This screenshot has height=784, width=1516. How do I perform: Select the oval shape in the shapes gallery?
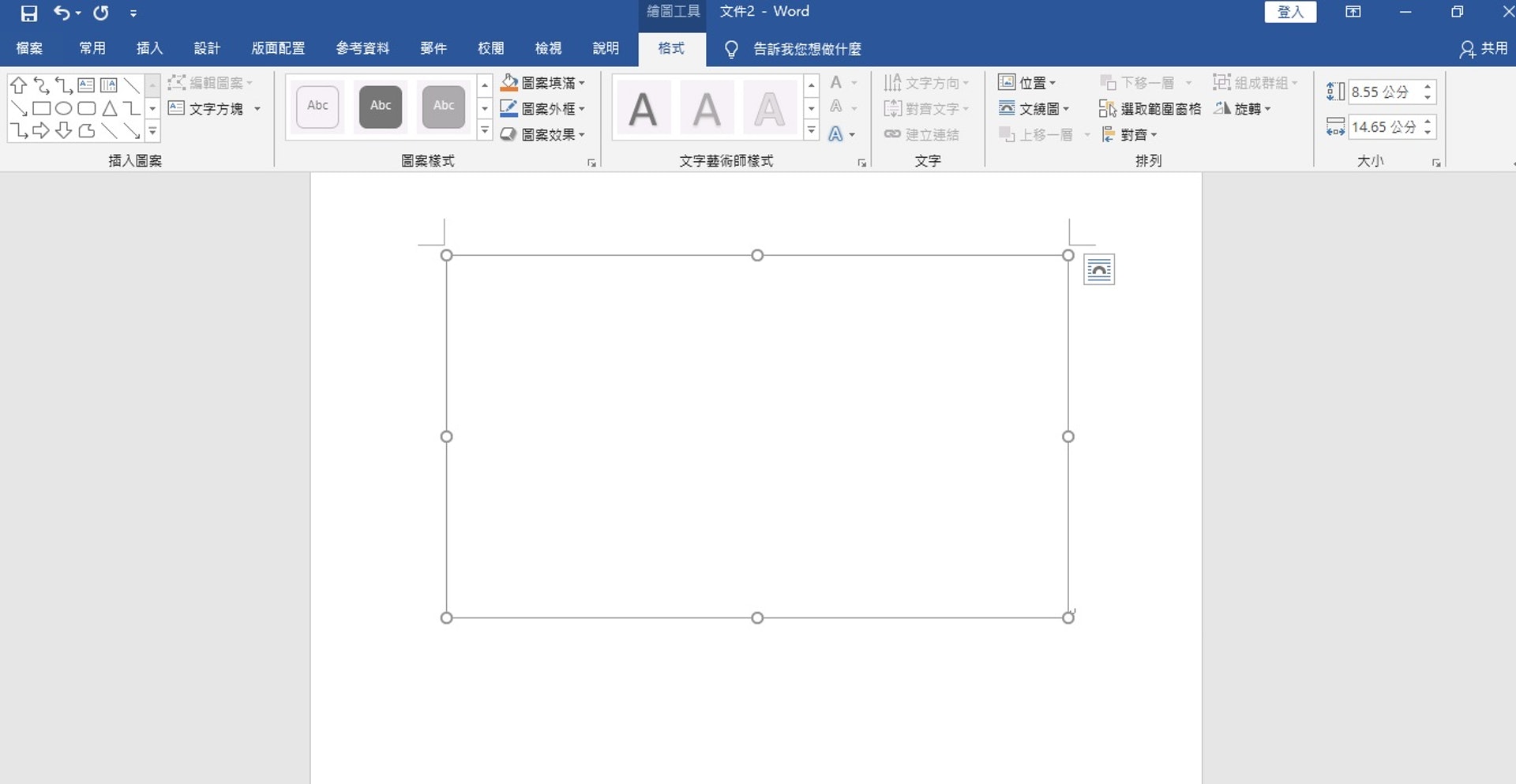[x=64, y=108]
